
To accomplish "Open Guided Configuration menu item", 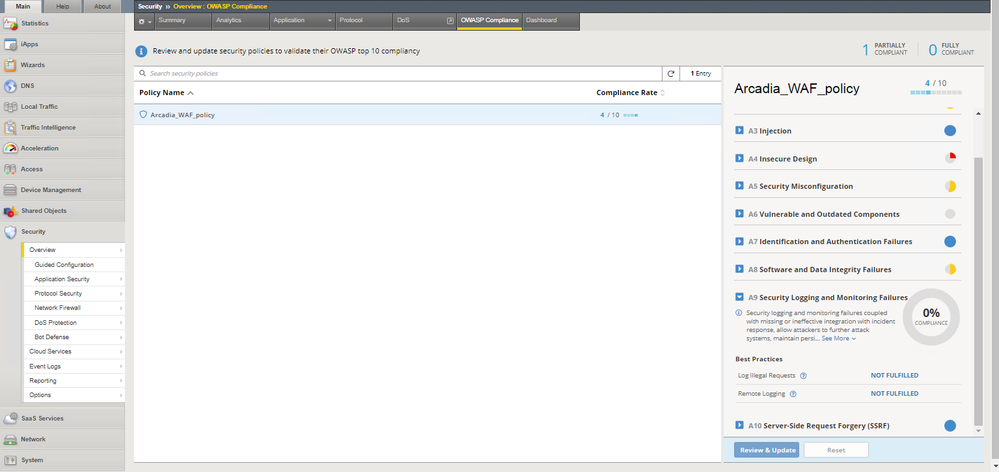I will pos(73,265).
